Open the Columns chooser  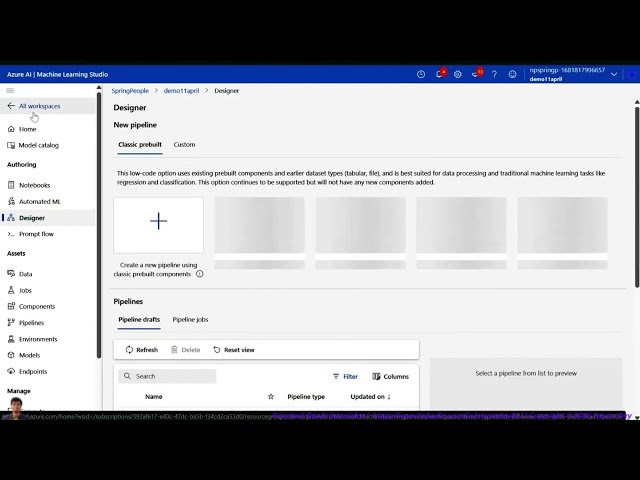[x=390, y=376]
